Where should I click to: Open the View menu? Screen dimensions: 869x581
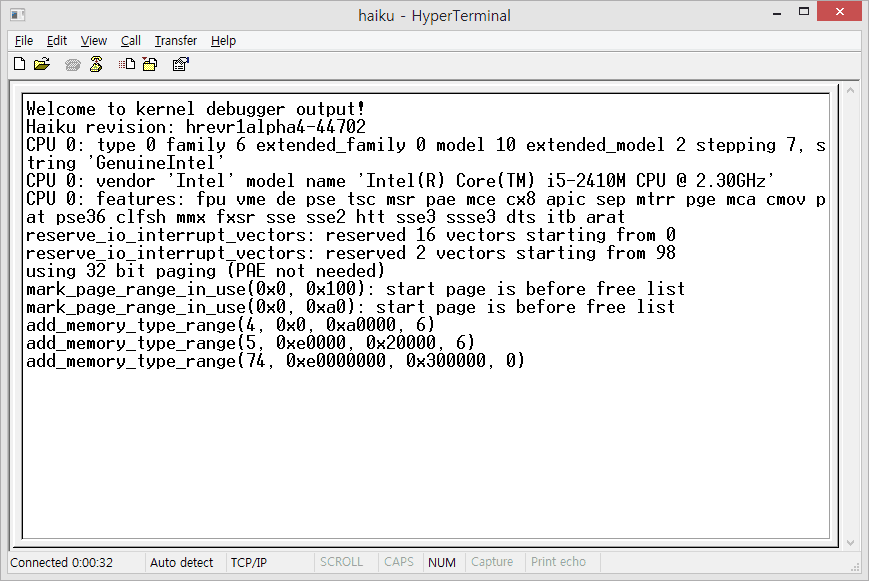tap(94, 41)
